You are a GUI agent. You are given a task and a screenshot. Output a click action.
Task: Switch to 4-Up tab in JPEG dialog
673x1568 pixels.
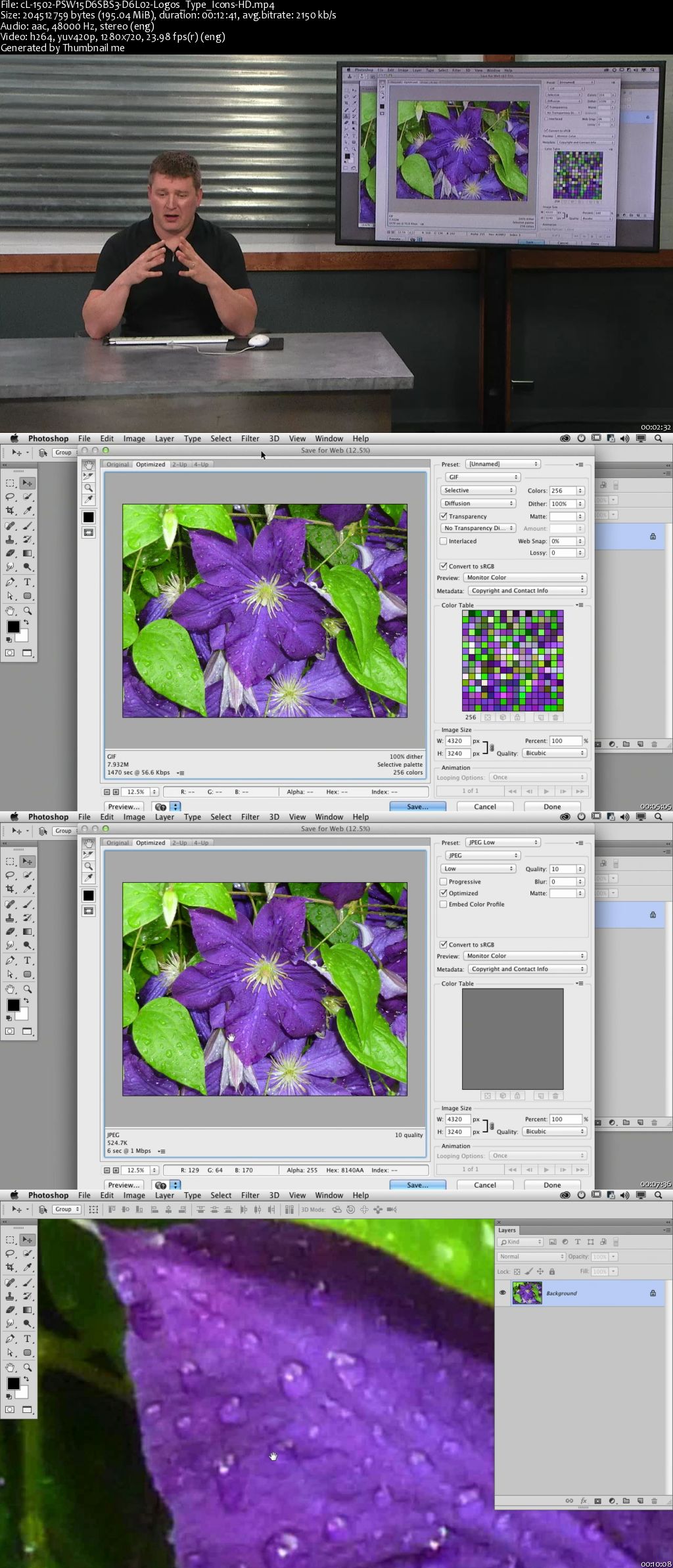(x=201, y=843)
